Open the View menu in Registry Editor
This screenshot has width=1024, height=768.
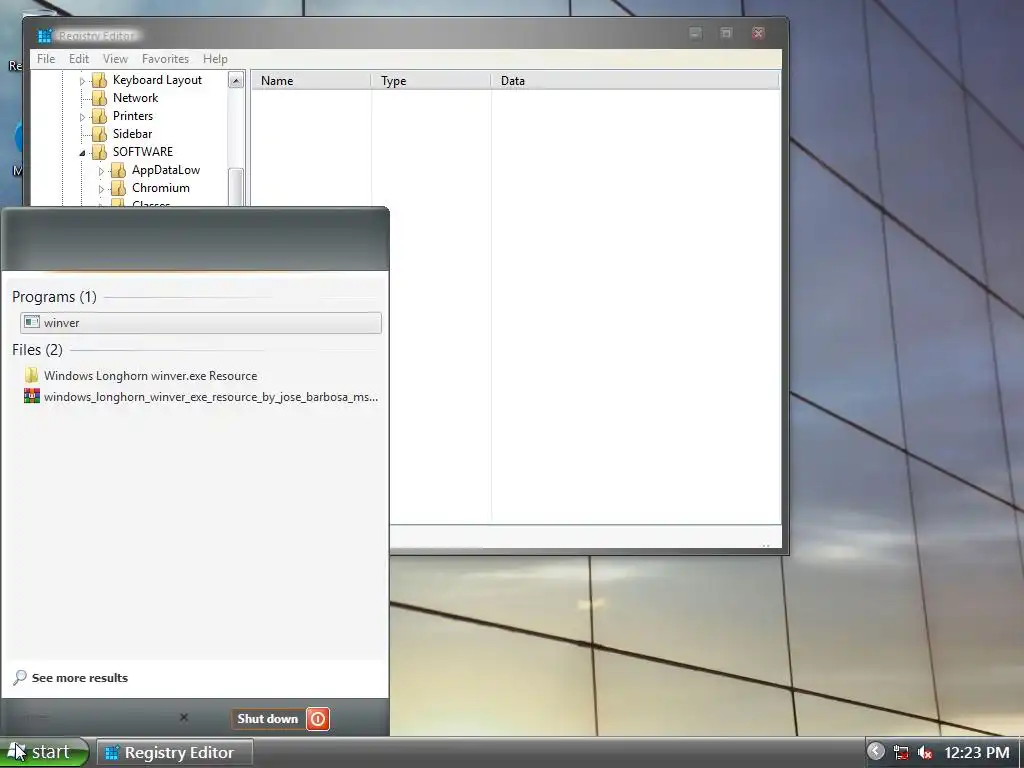(x=115, y=59)
